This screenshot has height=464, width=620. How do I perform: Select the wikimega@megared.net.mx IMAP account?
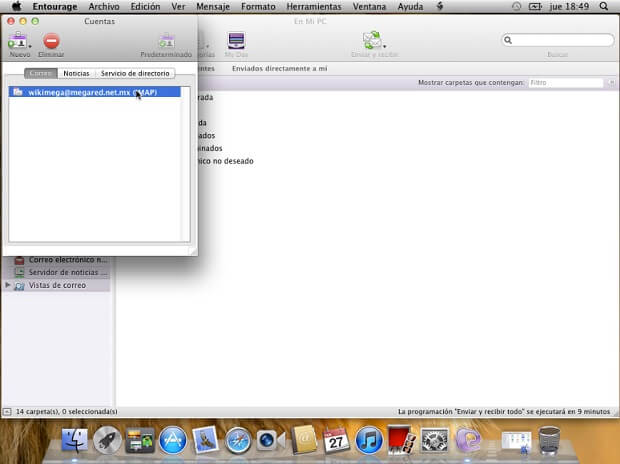tap(95, 92)
